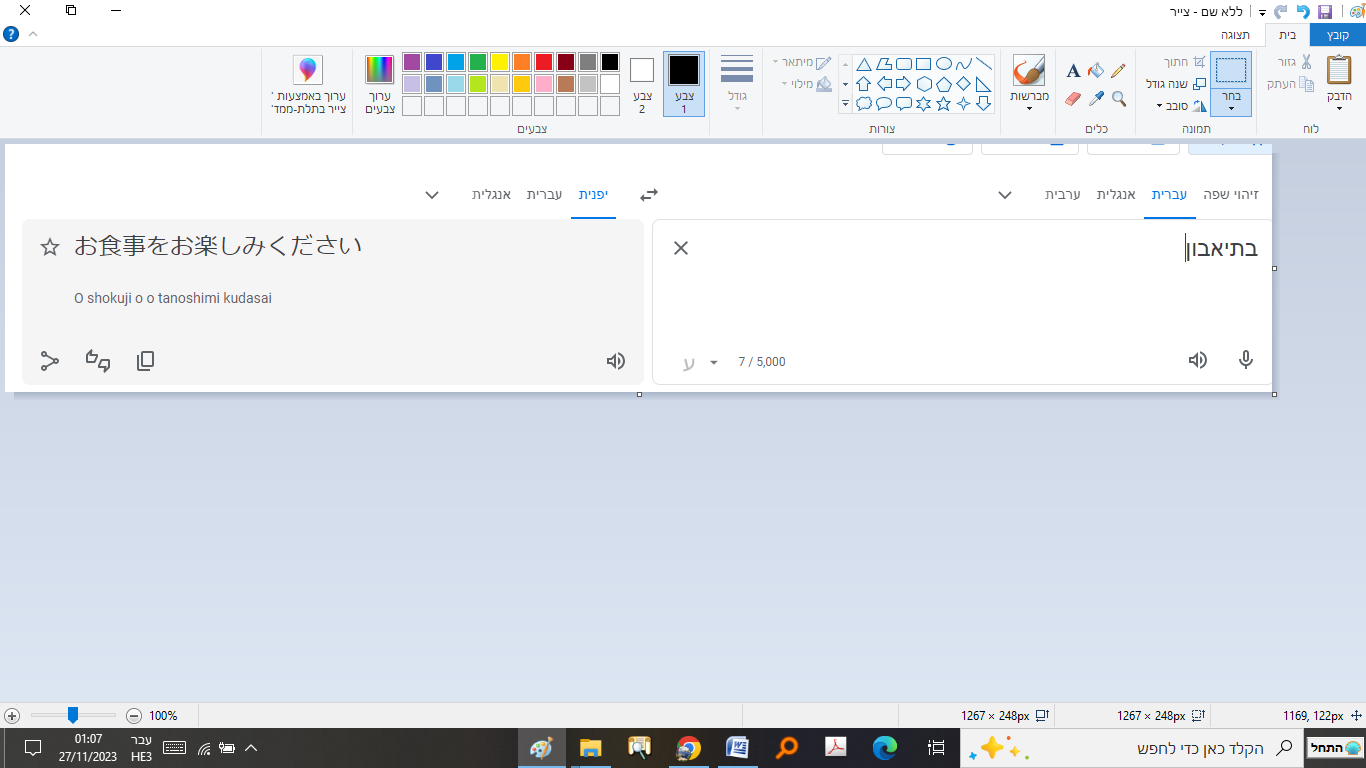Star the translation to save it
1366x768 pixels.
pyautogui.click(x=49, y=246)
